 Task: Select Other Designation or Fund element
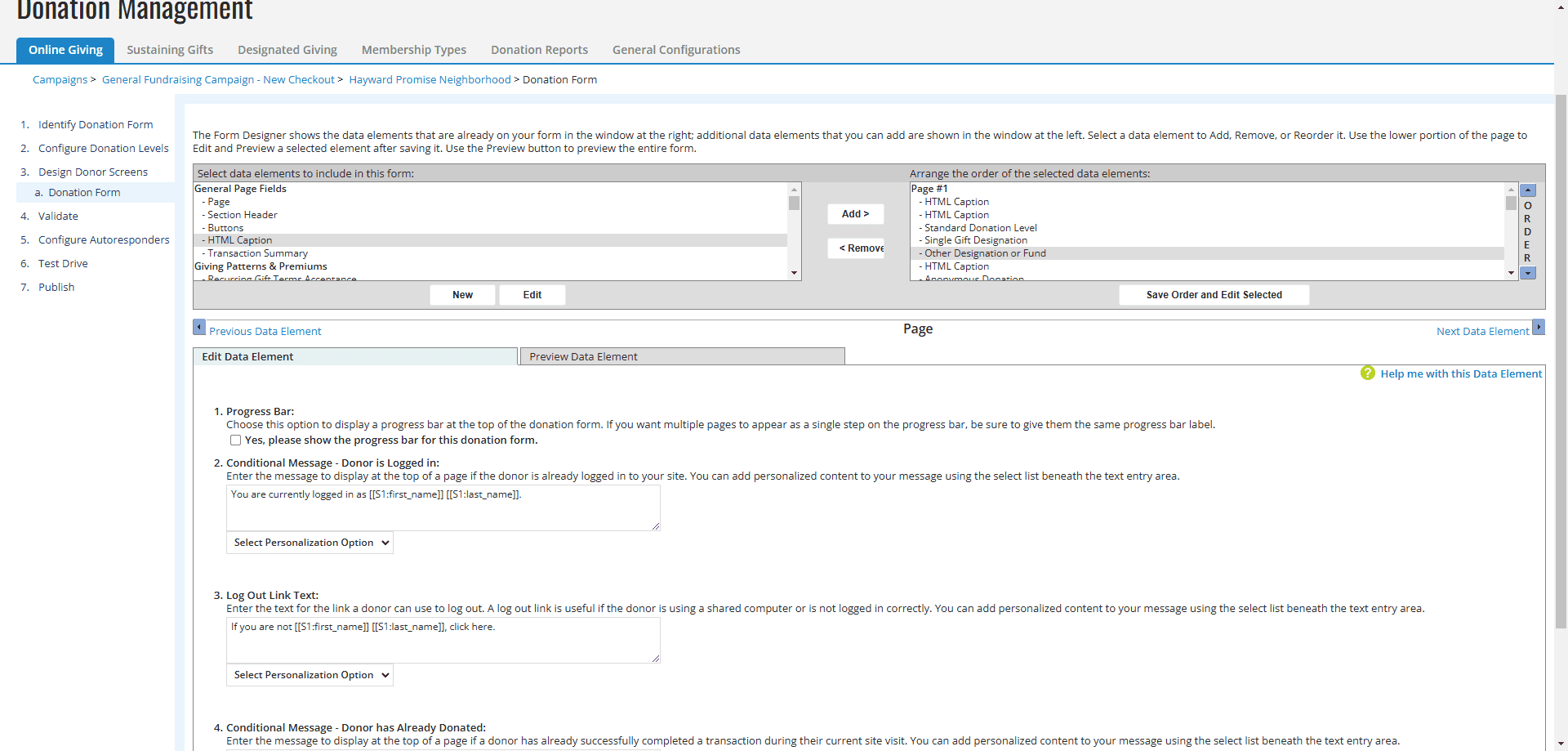1207,253
